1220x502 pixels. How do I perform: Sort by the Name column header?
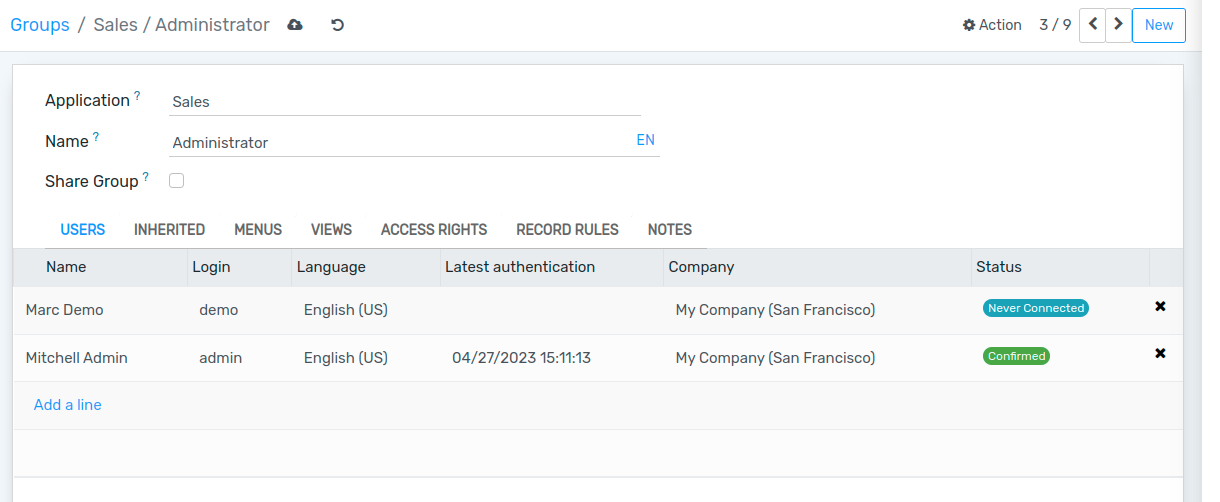[x=100, y=267]
